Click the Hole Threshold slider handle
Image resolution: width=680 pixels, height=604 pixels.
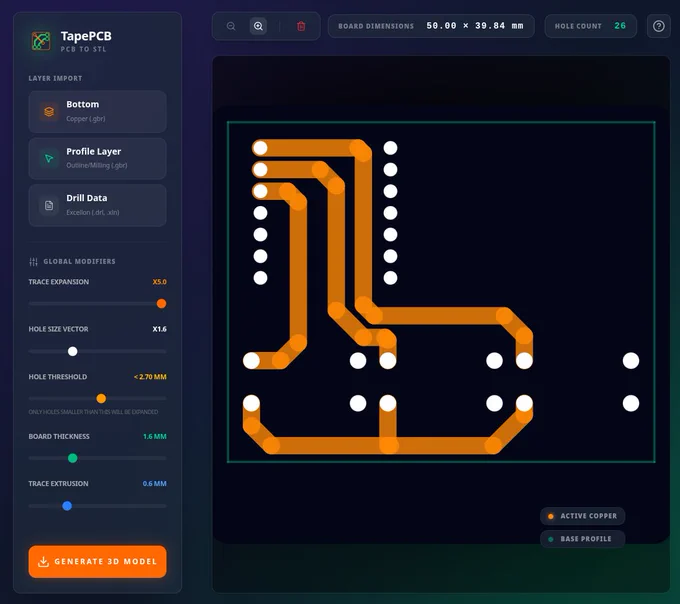coord(101,398)
